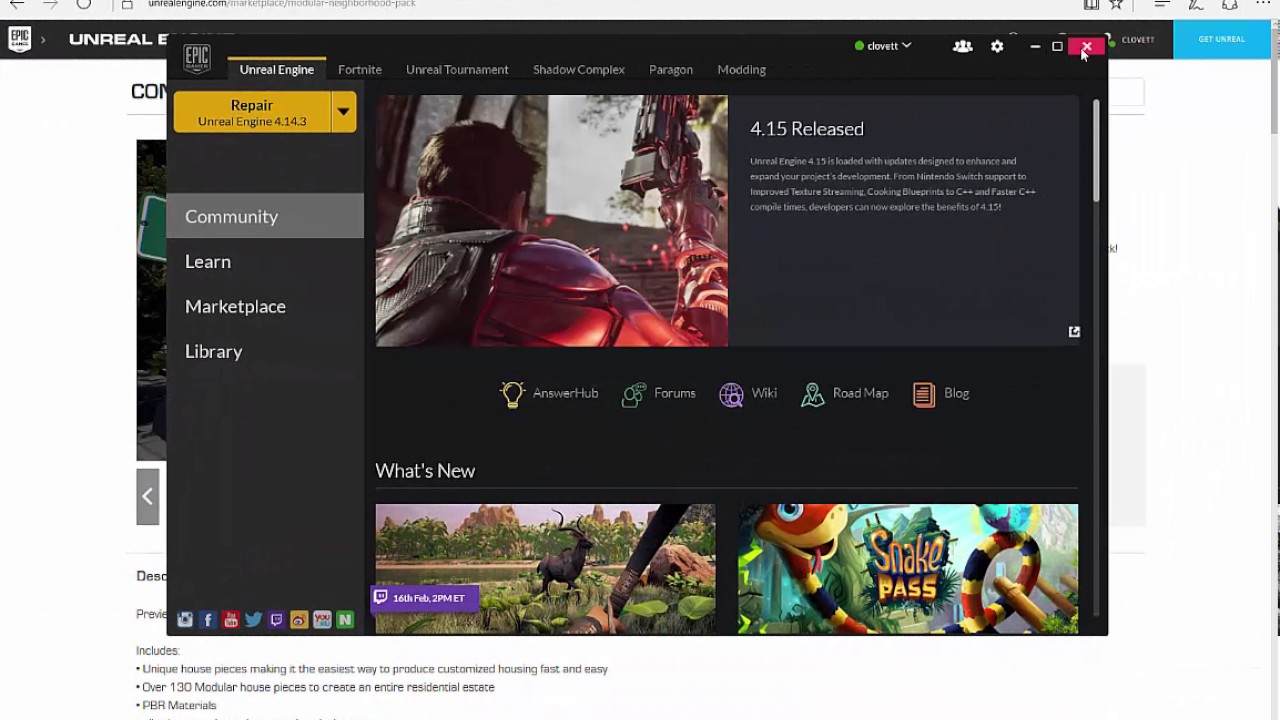Click the browser forward arrow
This screenshot has height=720, width=1280.
[50, 4]
